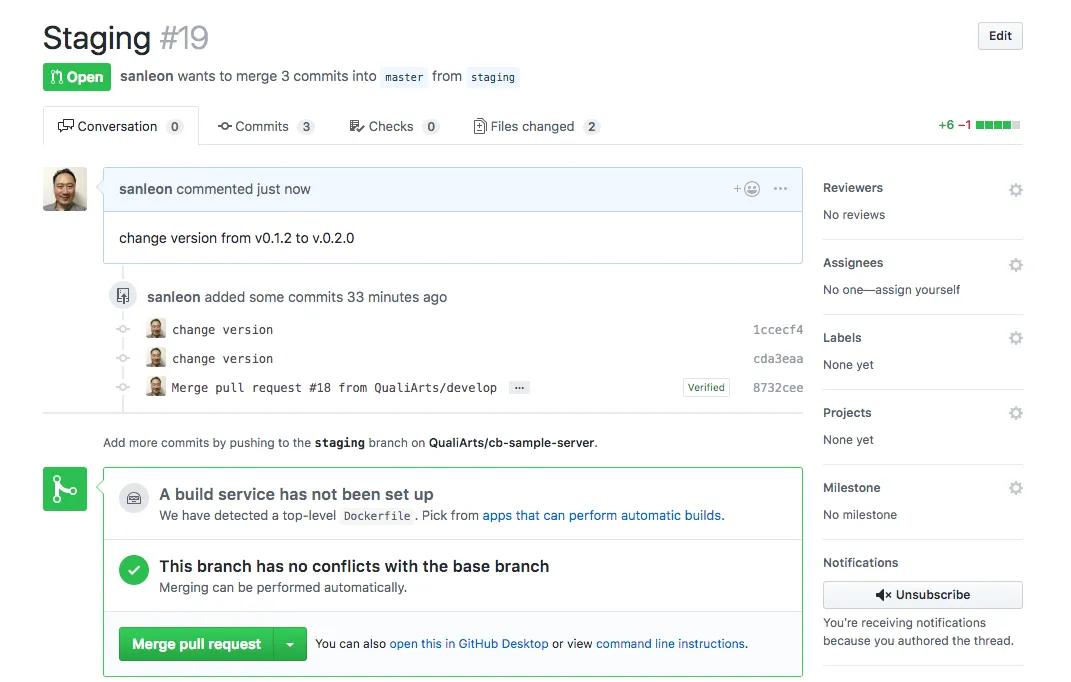Click sanleon's avatar beside the comment
Viewport: 1071px width, 682px height.
click(x=65, y=189)
